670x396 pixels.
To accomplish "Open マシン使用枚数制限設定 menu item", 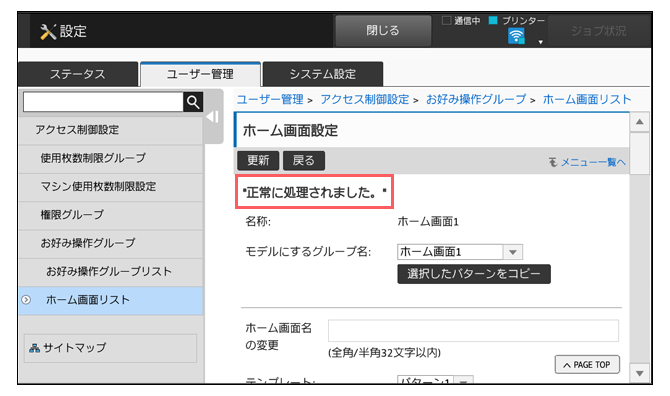I will coord(111,187).
